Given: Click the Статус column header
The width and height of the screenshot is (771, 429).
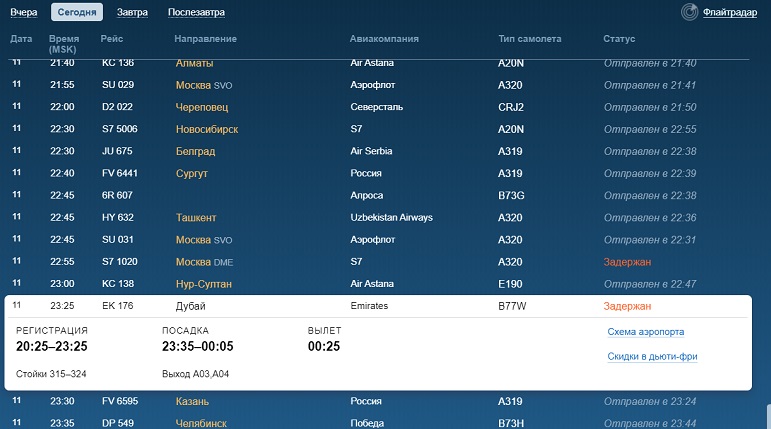Looking at the screenshot, I should pos(619,39).
